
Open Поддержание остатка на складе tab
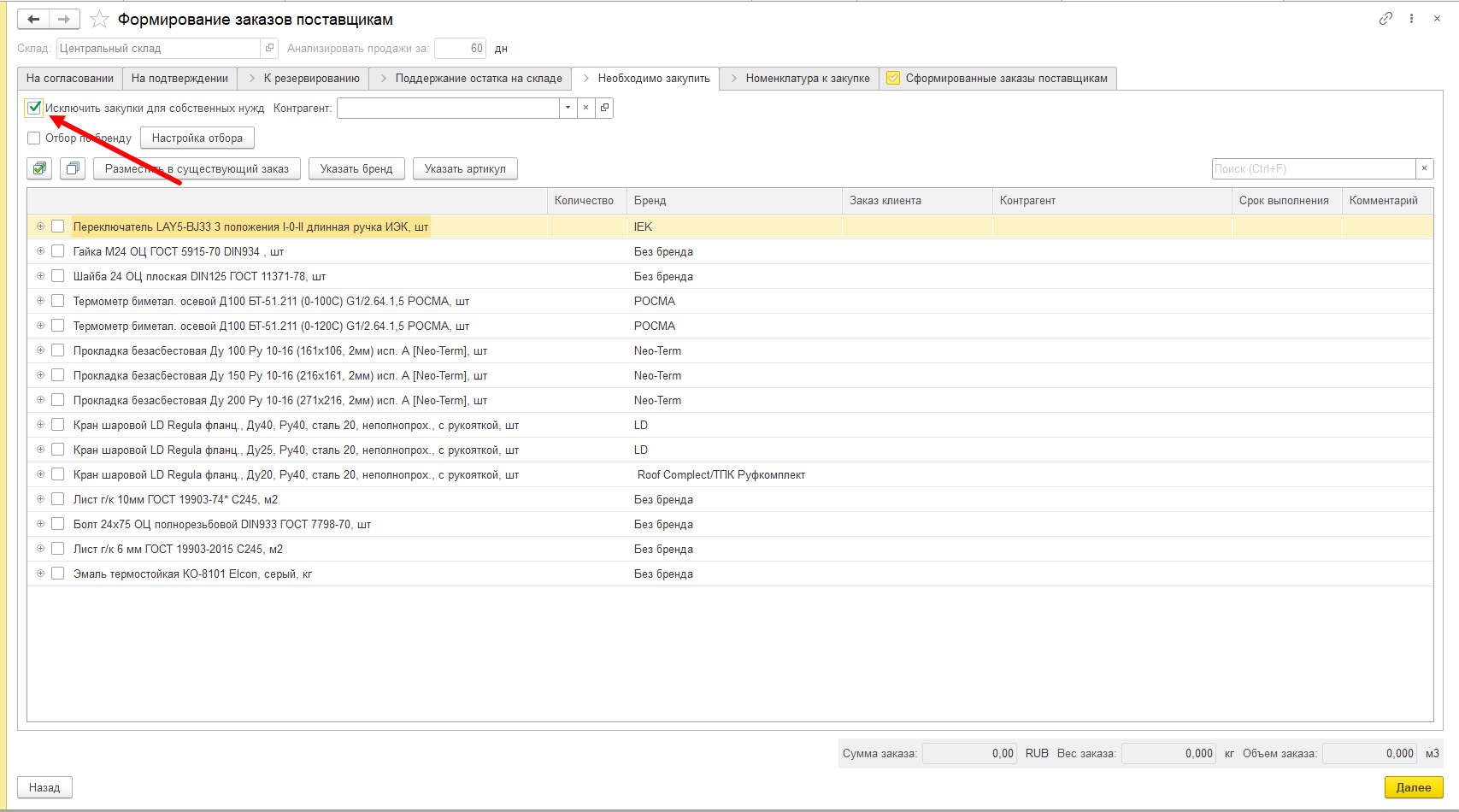[x=470, y=78]
